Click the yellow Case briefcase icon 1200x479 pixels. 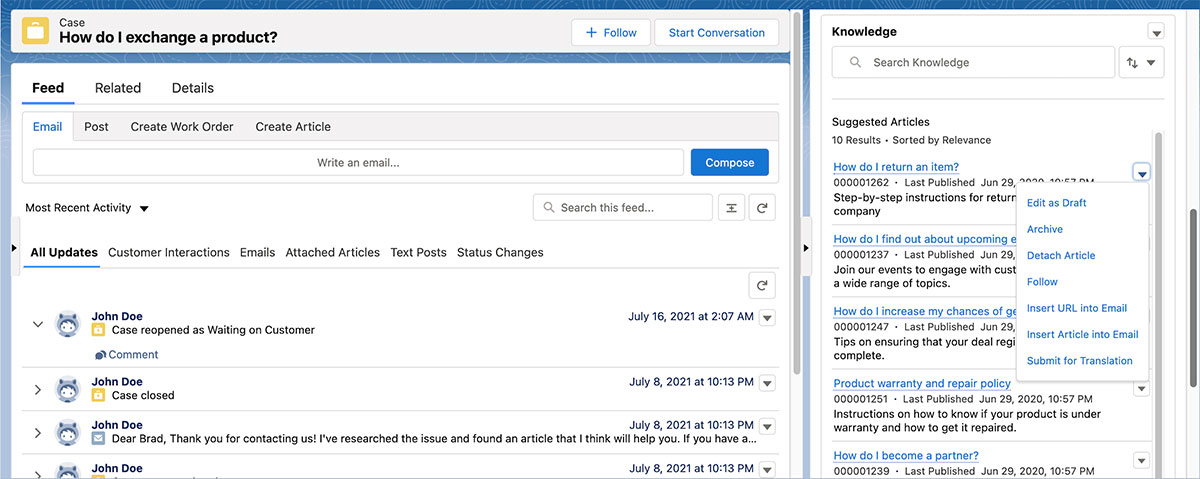pyautogui.click(x=36, y=31)
